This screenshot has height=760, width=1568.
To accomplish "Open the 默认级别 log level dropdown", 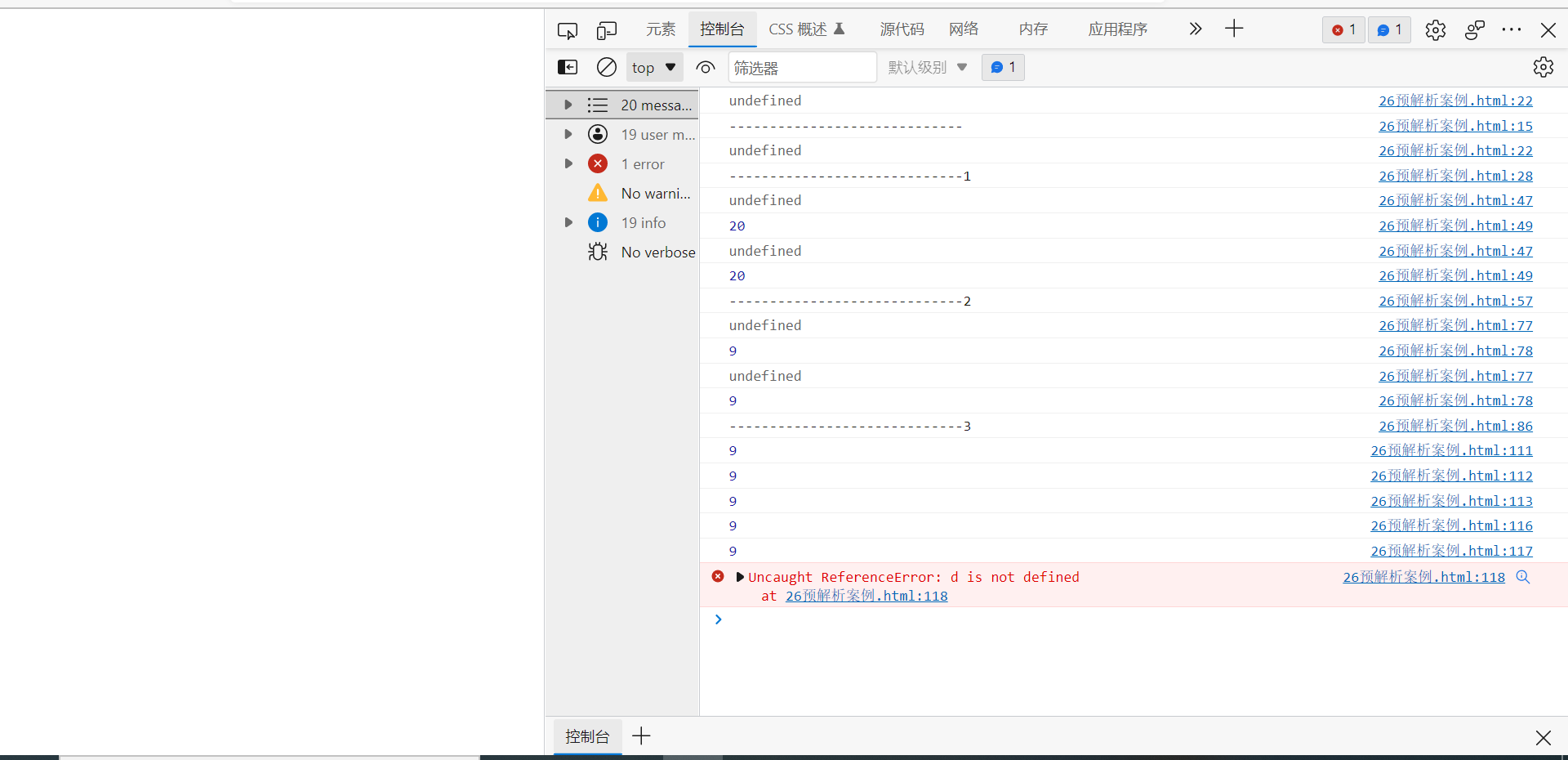I will coord(928,67).
